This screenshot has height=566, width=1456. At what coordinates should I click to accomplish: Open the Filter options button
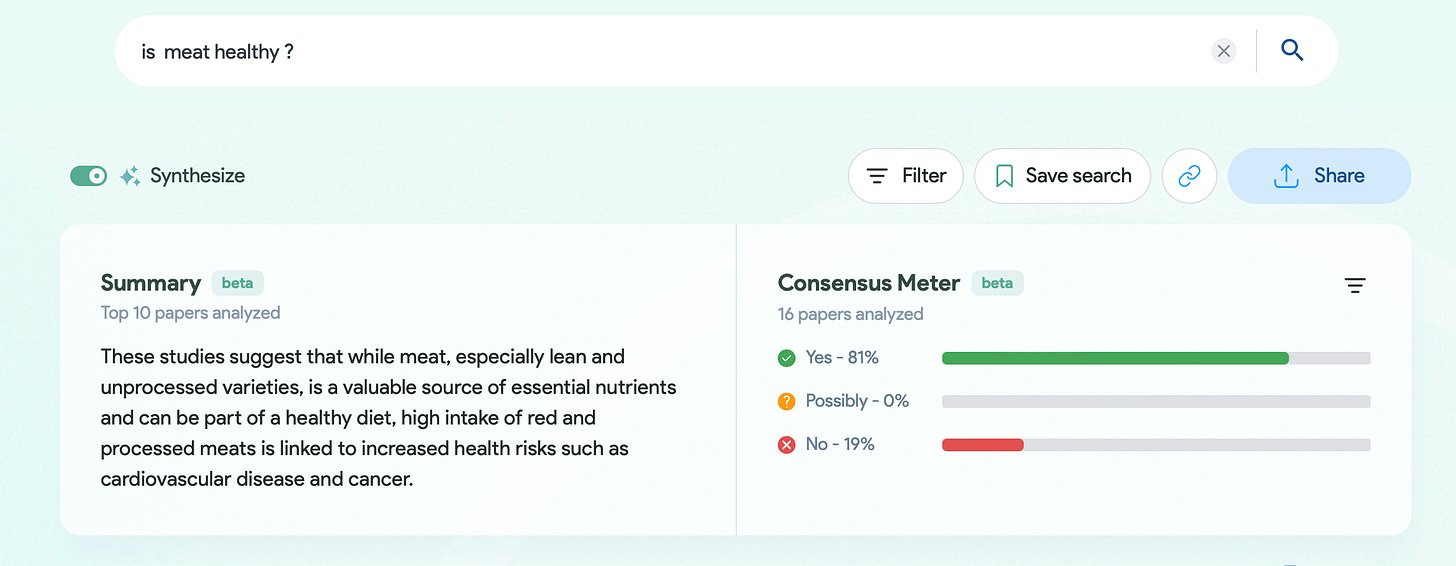(905, 176)
